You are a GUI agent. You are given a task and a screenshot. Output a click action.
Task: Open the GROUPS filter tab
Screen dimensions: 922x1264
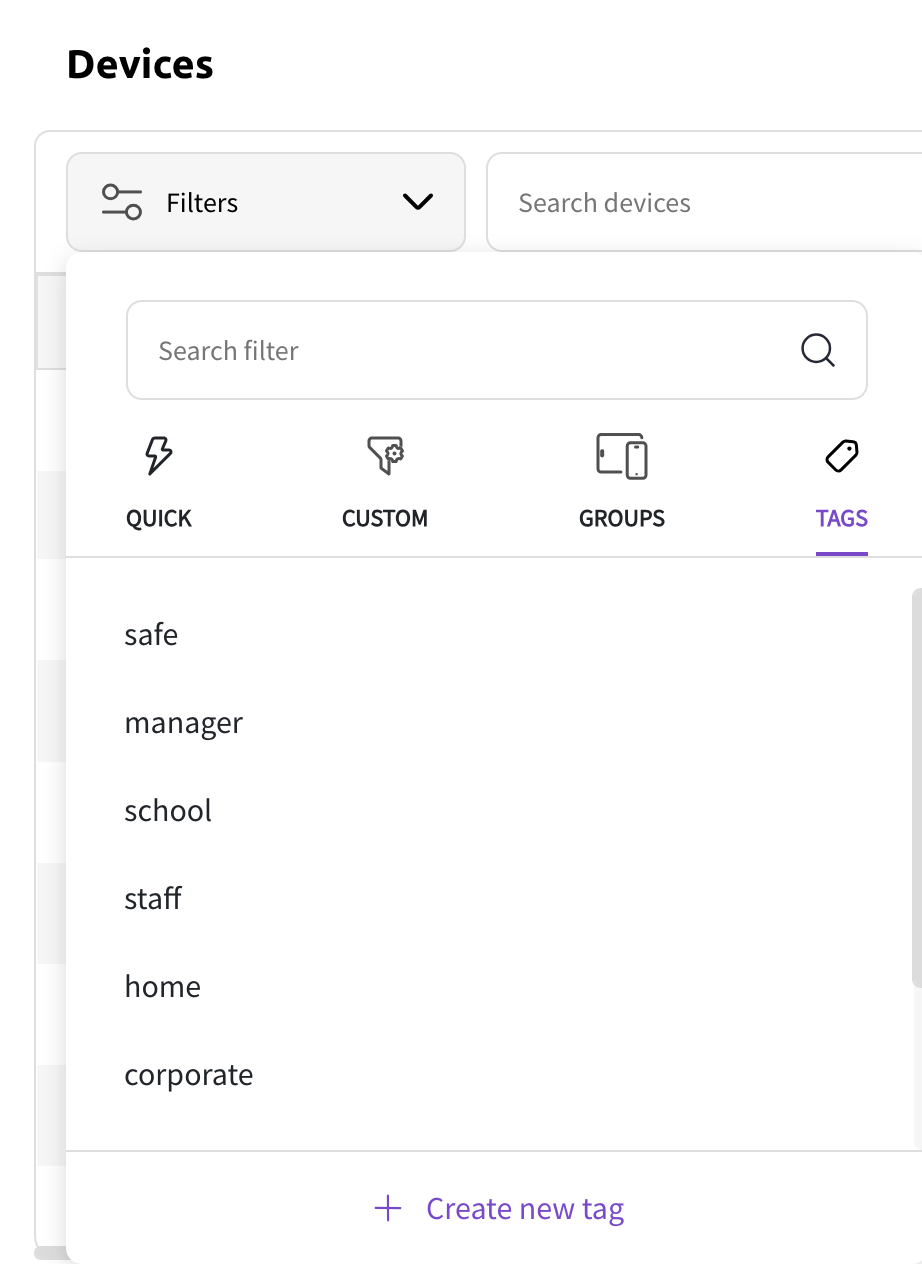pos(621,518)
